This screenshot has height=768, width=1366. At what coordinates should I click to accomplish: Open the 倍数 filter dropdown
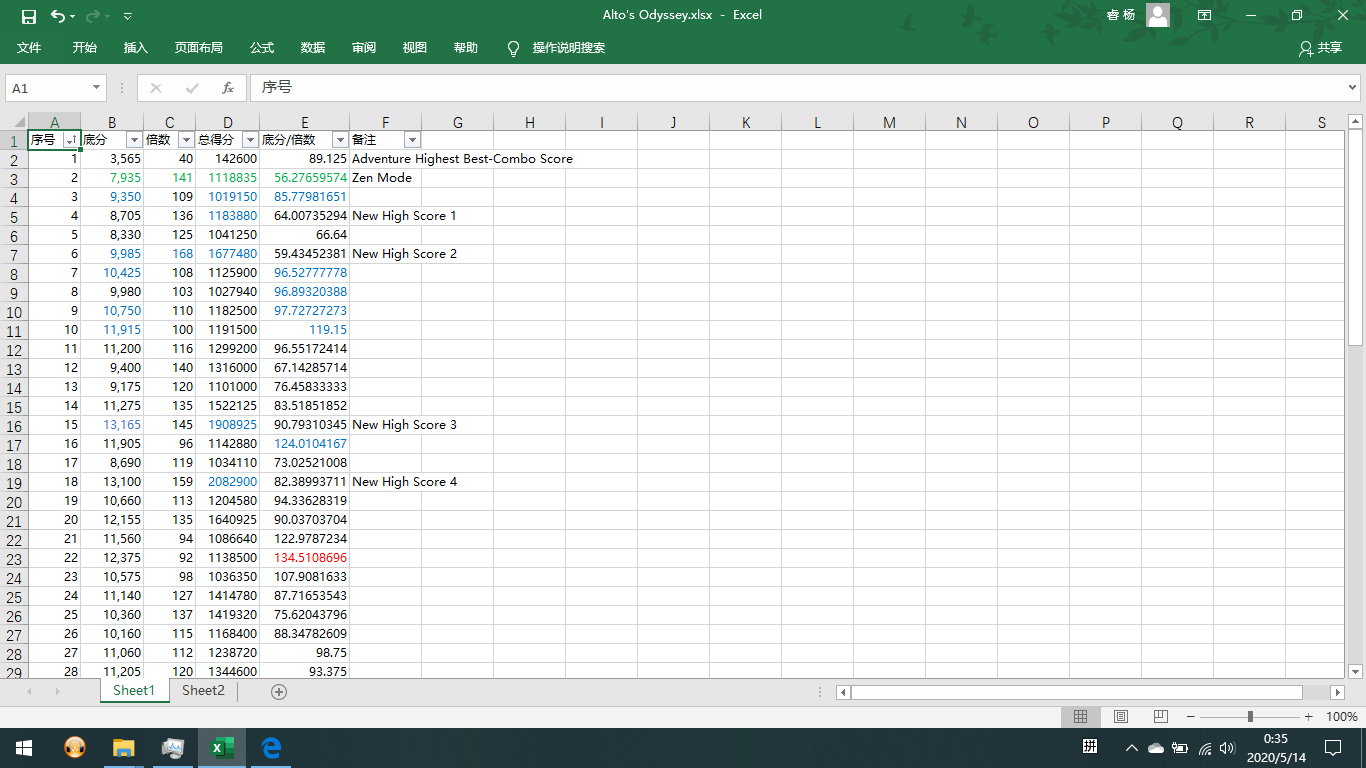186,140
